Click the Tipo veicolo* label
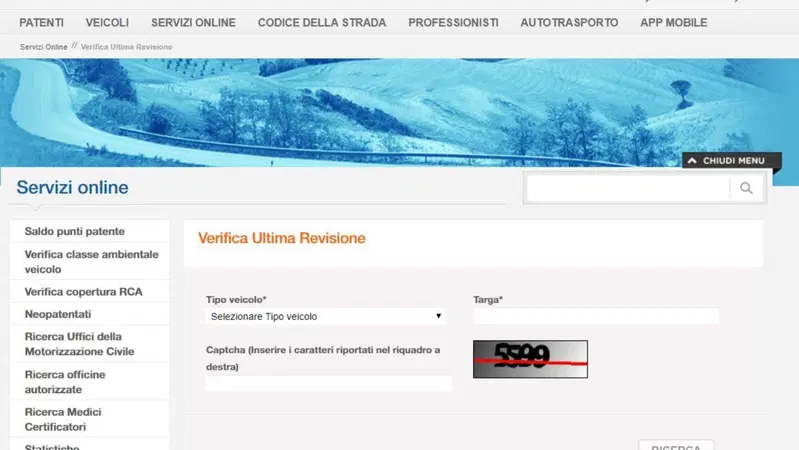 tap(236, 300)
